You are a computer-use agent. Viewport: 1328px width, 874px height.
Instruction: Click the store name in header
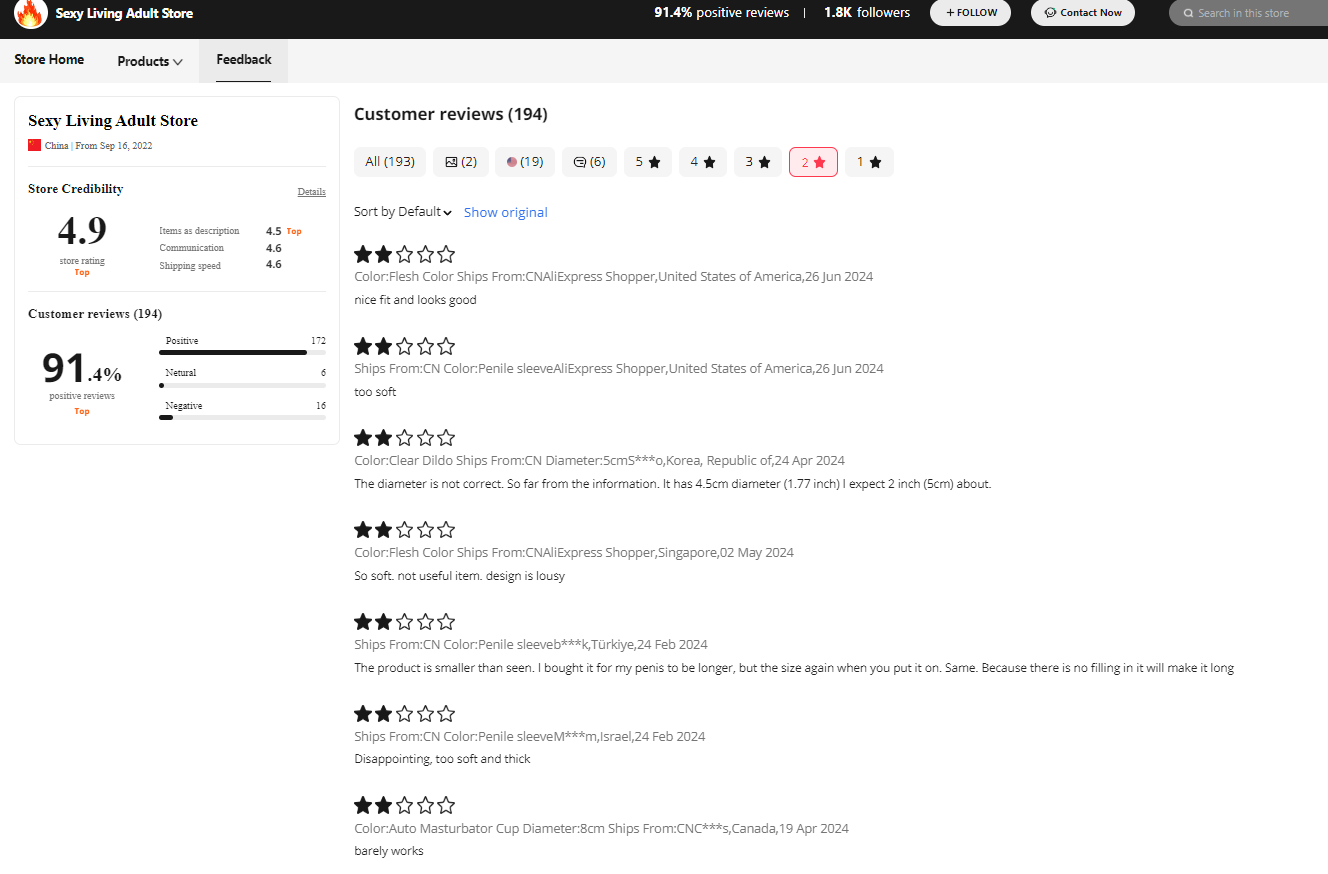pos(125,14)
